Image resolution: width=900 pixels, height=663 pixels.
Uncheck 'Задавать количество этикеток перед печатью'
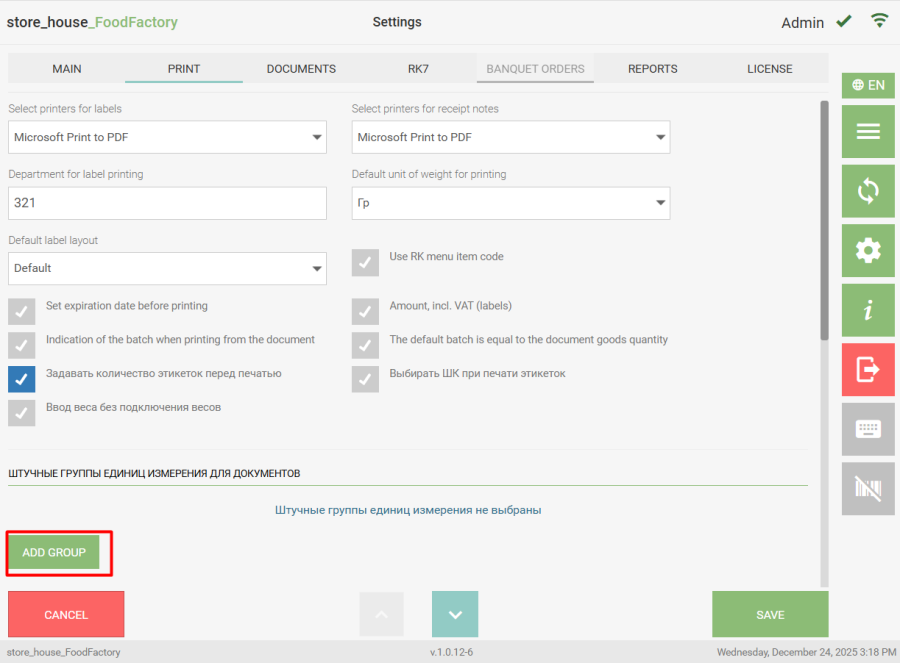coord(22,379)
